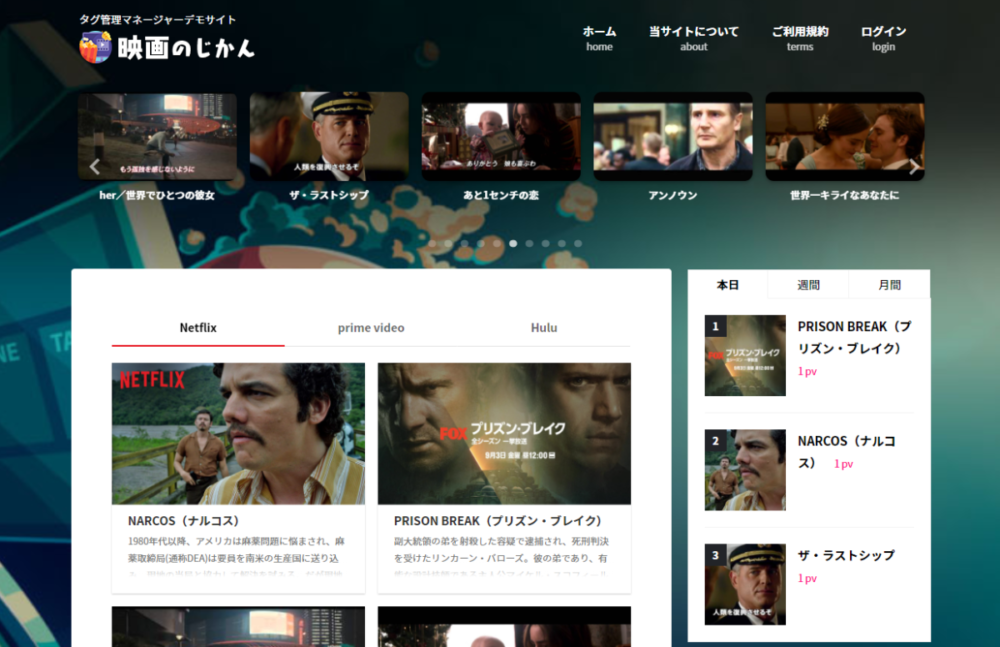Click NARCOS description text starting 1980年代以降

point(236,557)
